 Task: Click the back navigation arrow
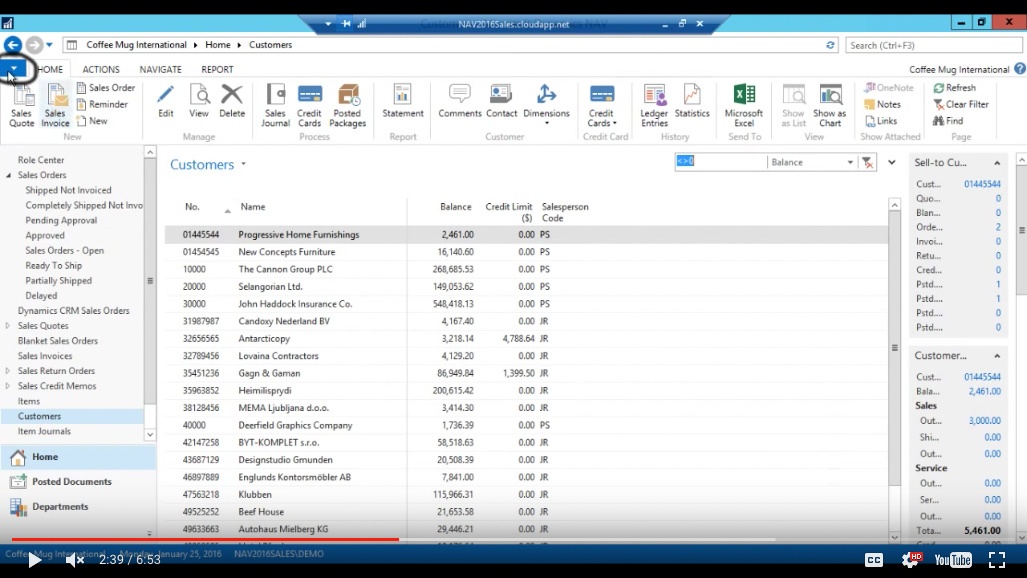click(12, 45)
